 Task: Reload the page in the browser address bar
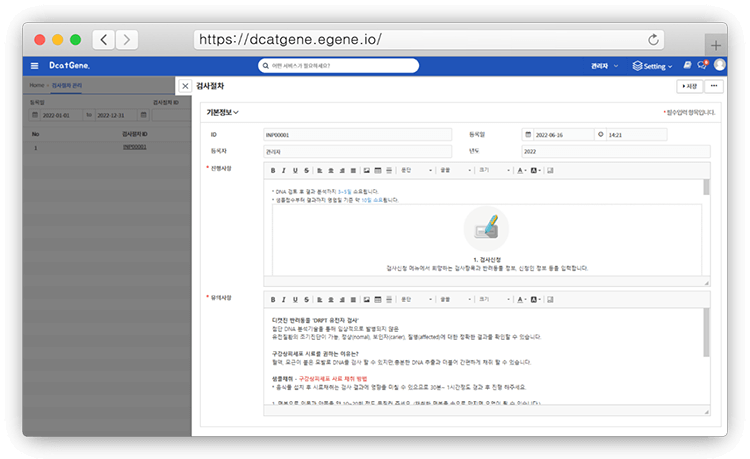click(x=654, y=40)
